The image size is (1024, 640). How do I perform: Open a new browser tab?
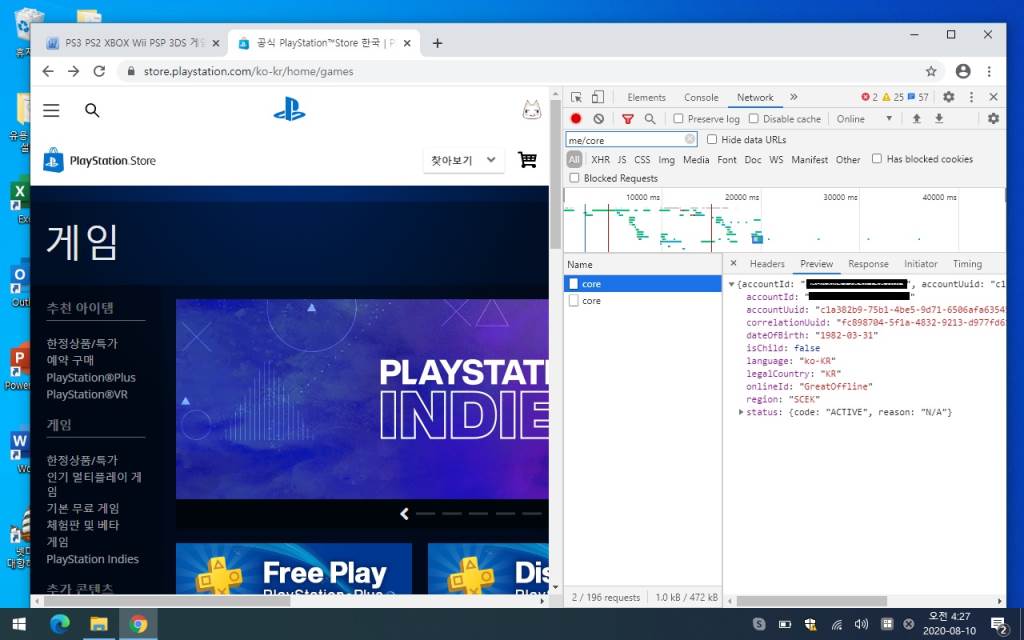click(x=438, y=43)
